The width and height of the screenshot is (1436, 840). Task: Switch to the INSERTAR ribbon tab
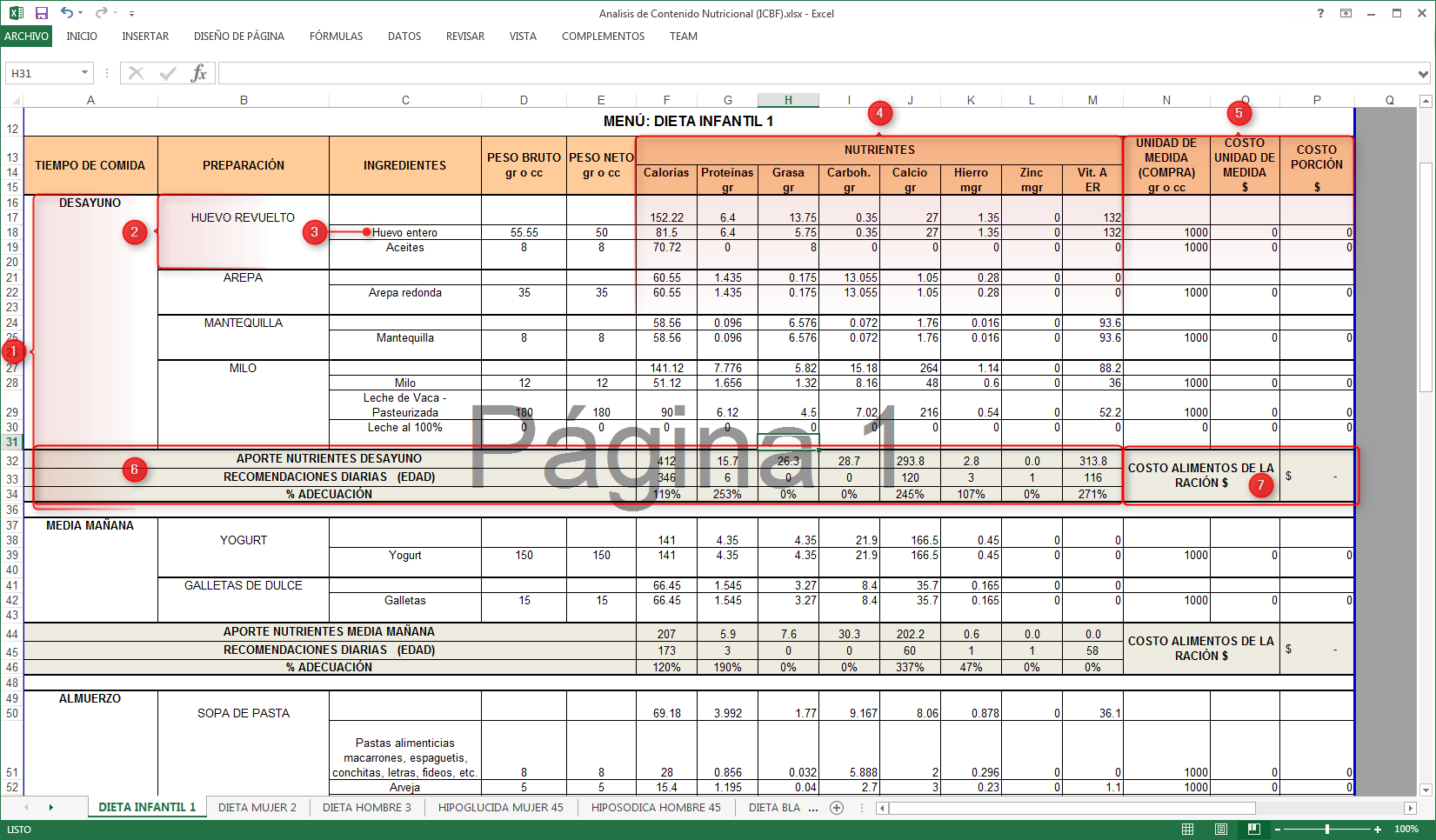tap(145, 37)
